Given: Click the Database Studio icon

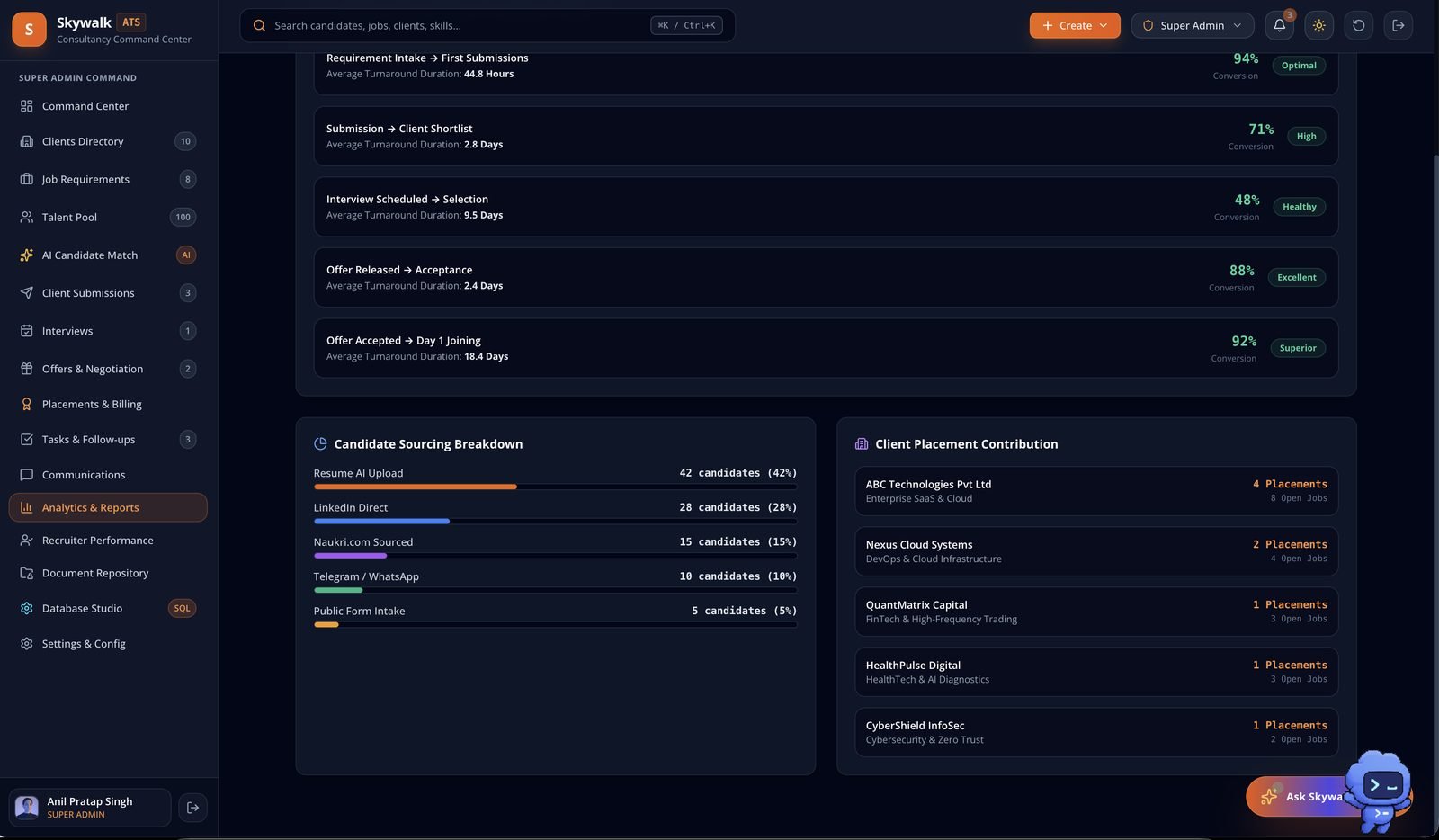Looking at the screenshot, I should coord(27,609).
